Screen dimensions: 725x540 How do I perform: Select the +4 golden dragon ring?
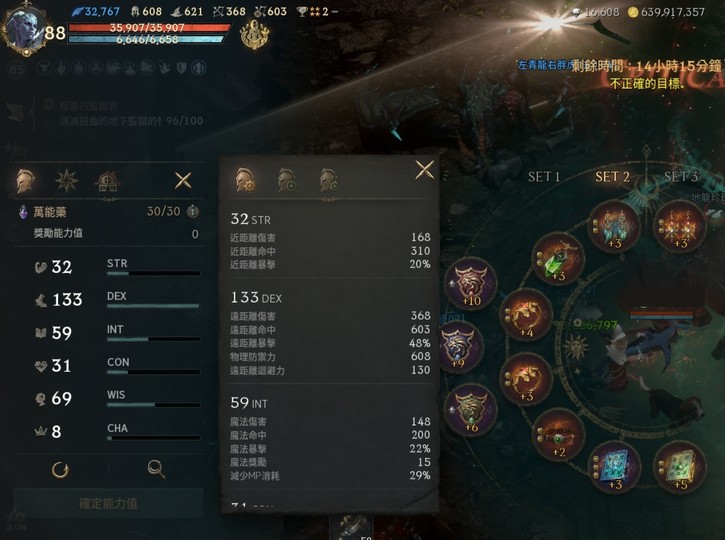[x=527, y=315]
